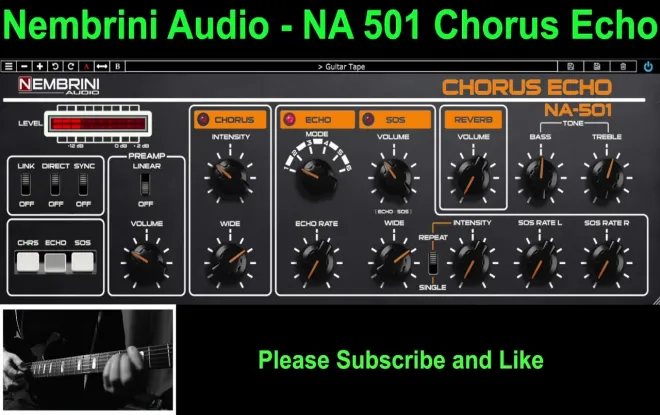
Task: Click the SOS RATE L knob
Action: 540,263
